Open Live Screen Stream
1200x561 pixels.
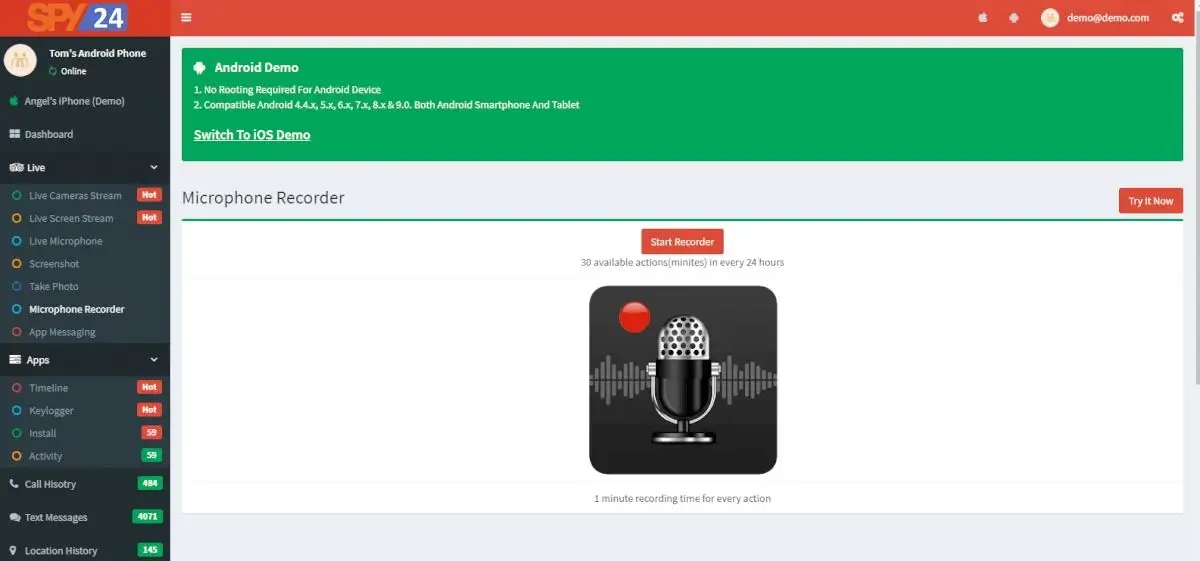71,219
